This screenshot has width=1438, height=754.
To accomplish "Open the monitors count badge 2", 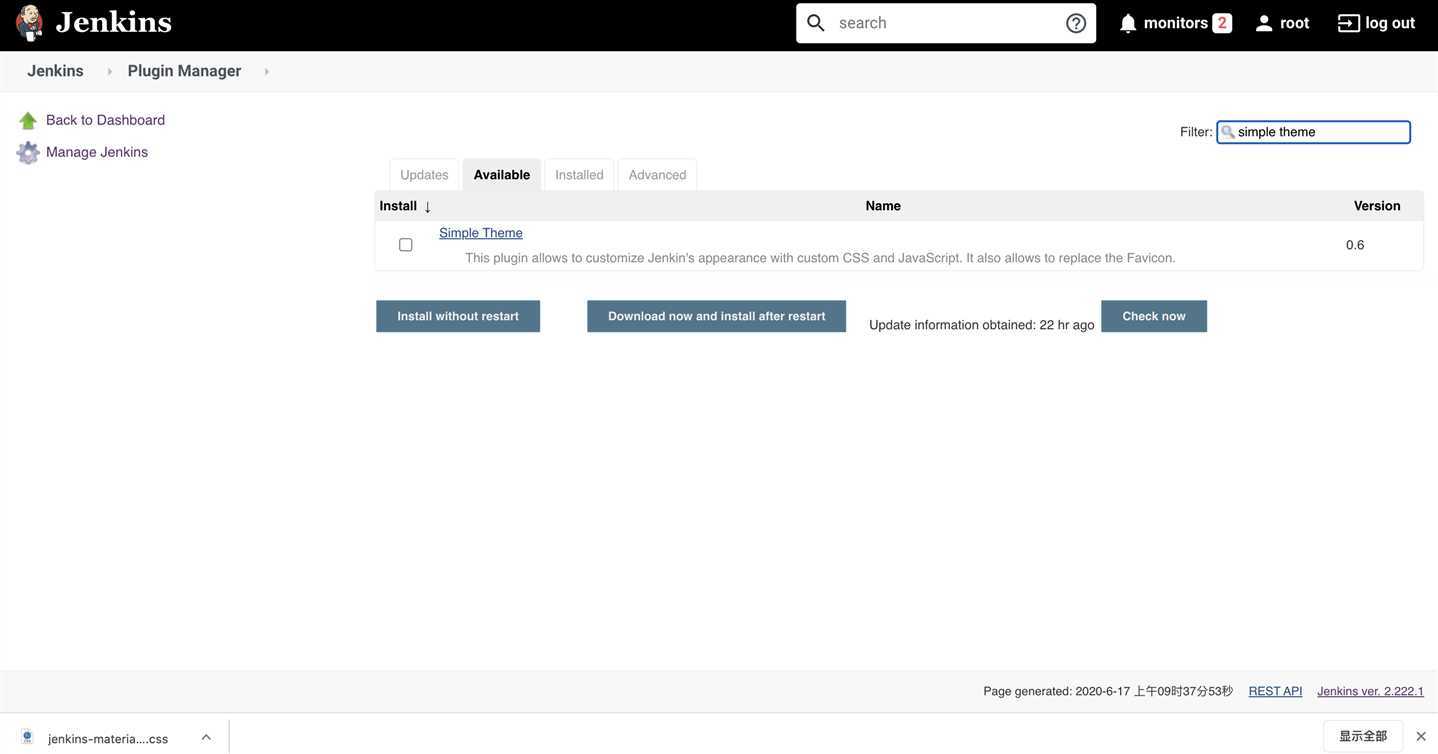I will tap(1222, 23).
